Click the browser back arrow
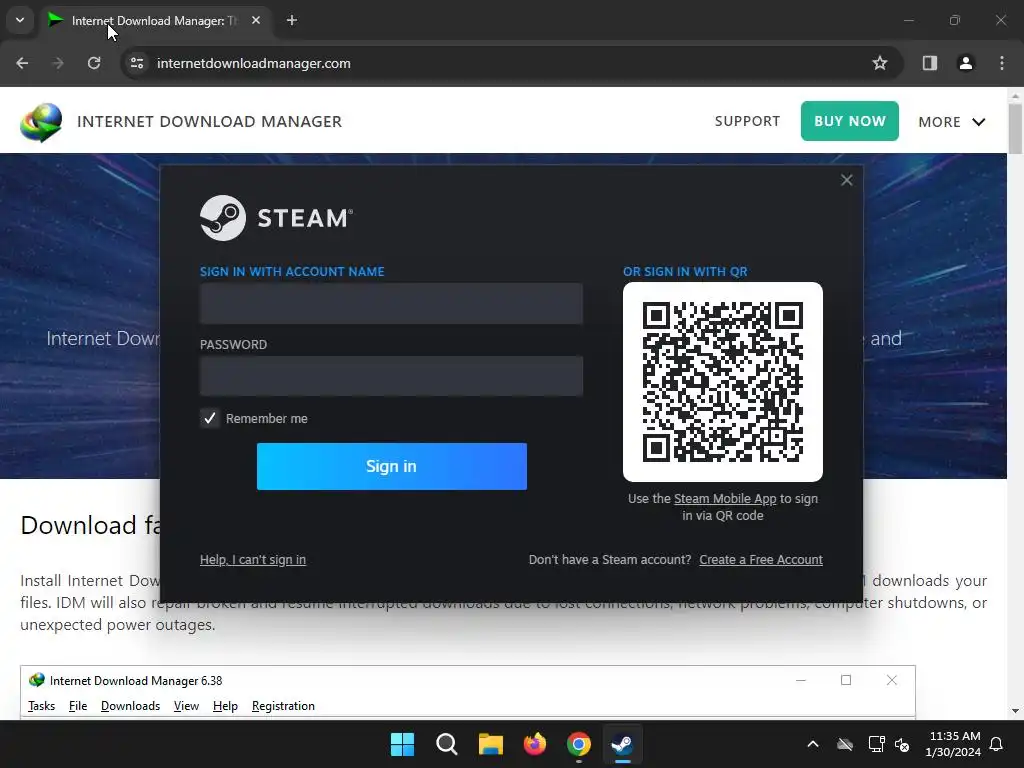The width and height of the screenshot is (1024, 768). pos(22,63)
